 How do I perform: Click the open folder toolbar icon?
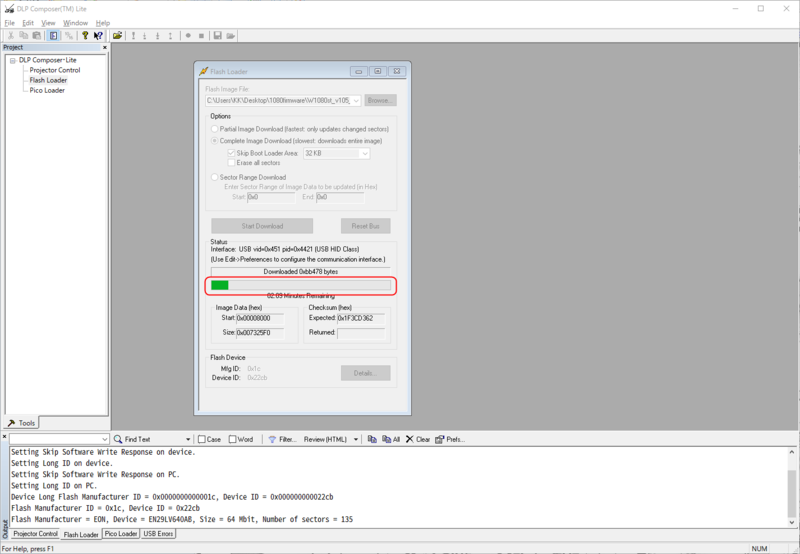(117, 36)
